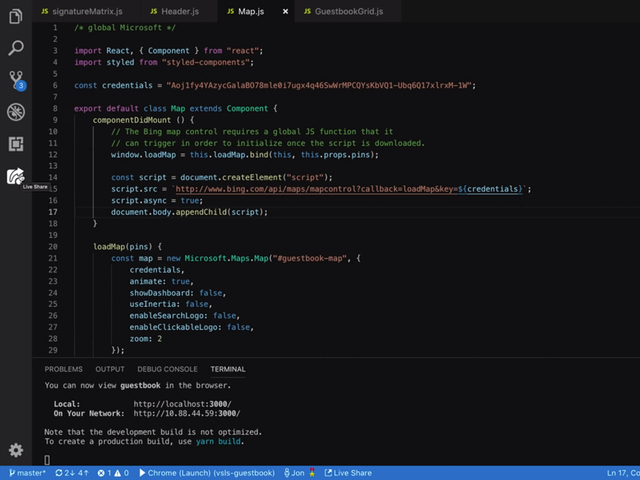The image size is (640, 480).
Task: Open the errors and warnings status indicator
Action: click(x=113, y=472)
